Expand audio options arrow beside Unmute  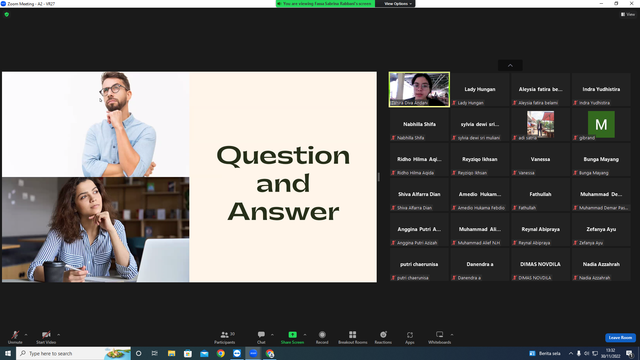tap(26, 335)
